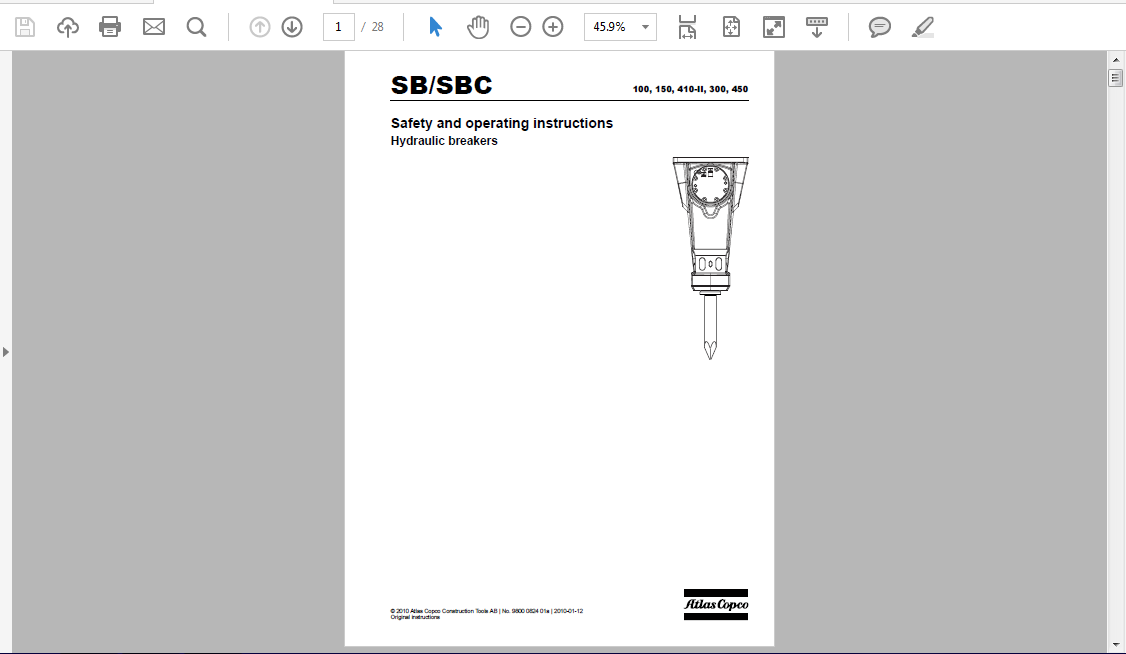
Task: Add a comment sticky note
Action: coord(879,27)
